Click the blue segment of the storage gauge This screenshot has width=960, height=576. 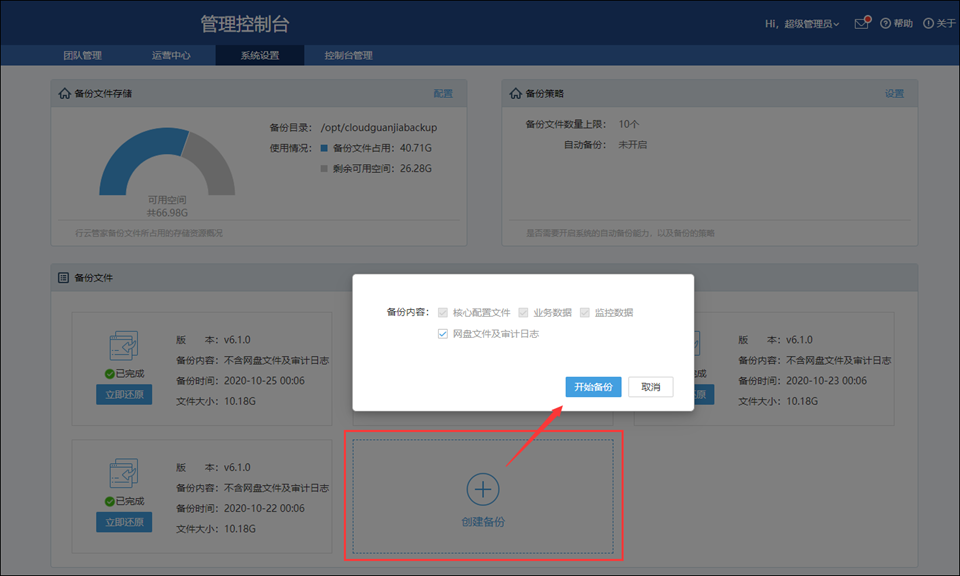[x=138, y=154]
